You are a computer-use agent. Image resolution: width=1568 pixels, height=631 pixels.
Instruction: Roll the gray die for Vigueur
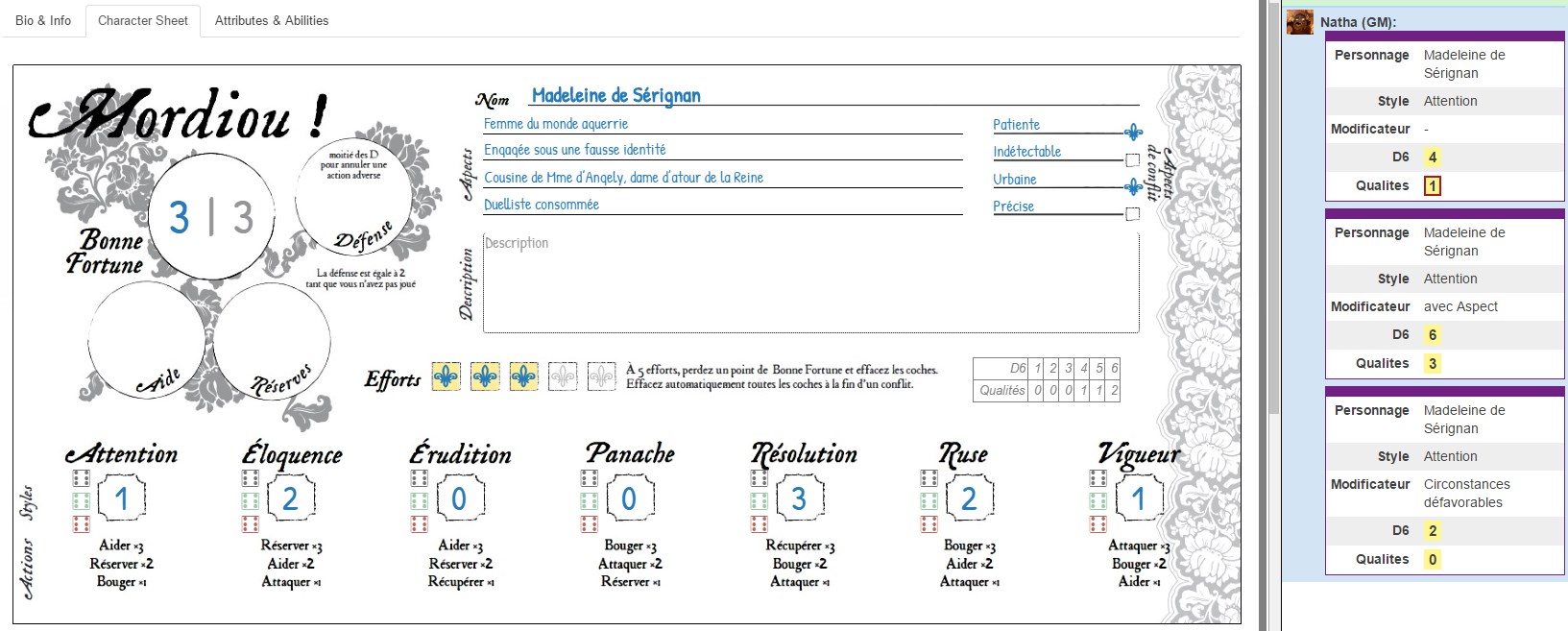[x=1098, y=478]
